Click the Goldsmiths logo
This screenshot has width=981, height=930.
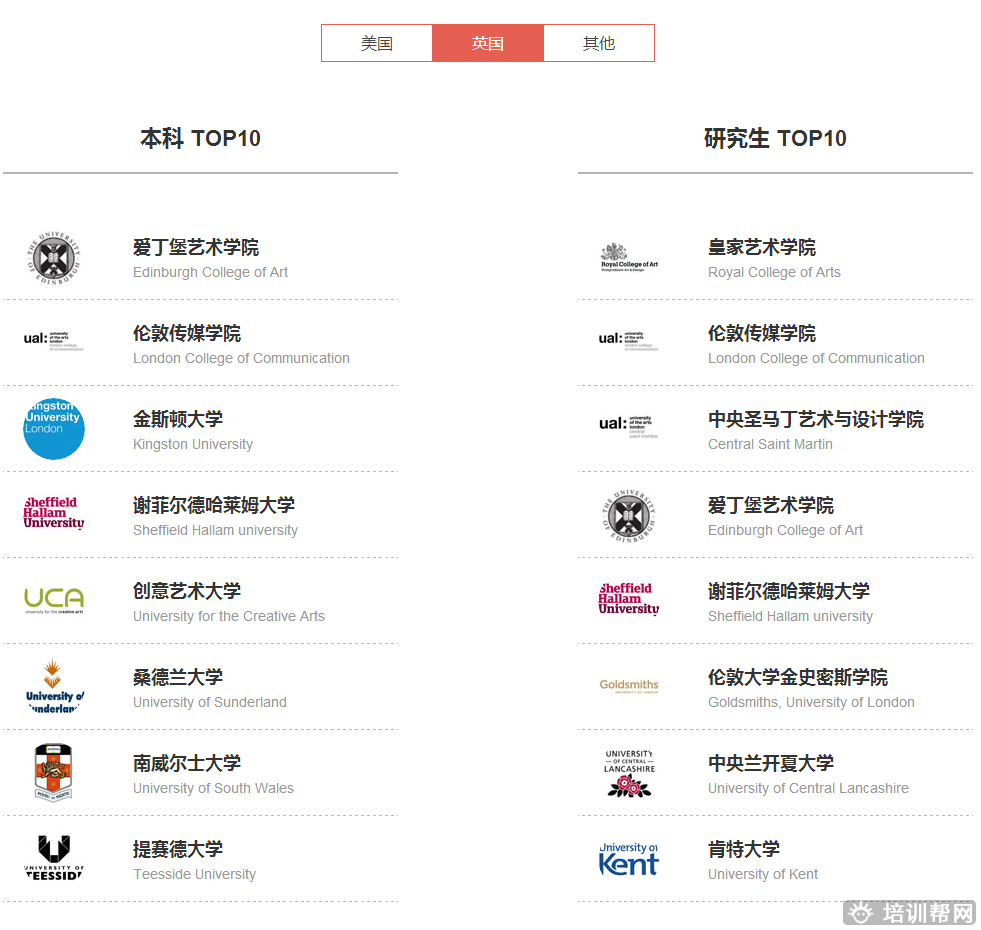click(629, 687)
